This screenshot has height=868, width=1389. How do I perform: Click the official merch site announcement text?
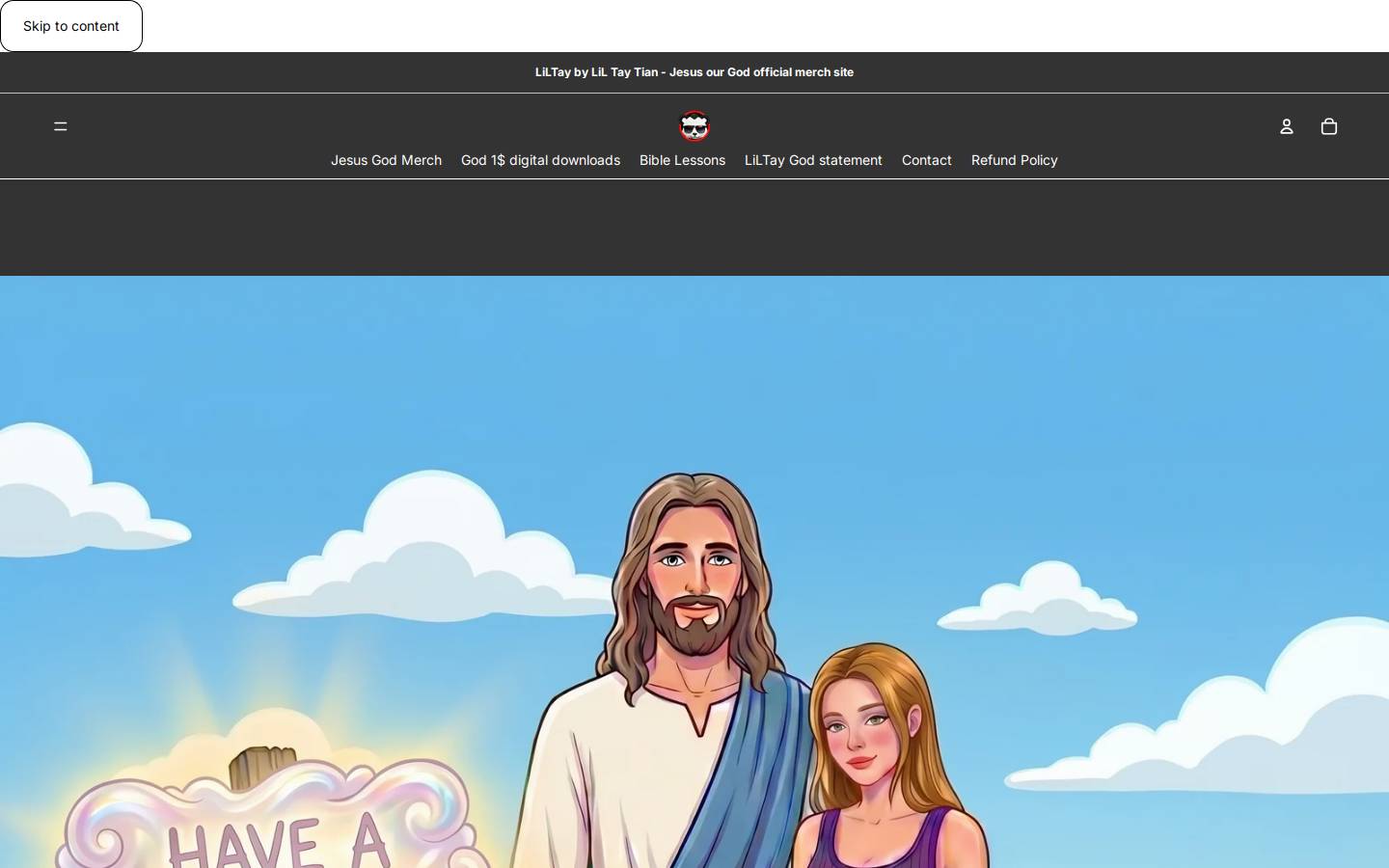(x=694, y=72)
